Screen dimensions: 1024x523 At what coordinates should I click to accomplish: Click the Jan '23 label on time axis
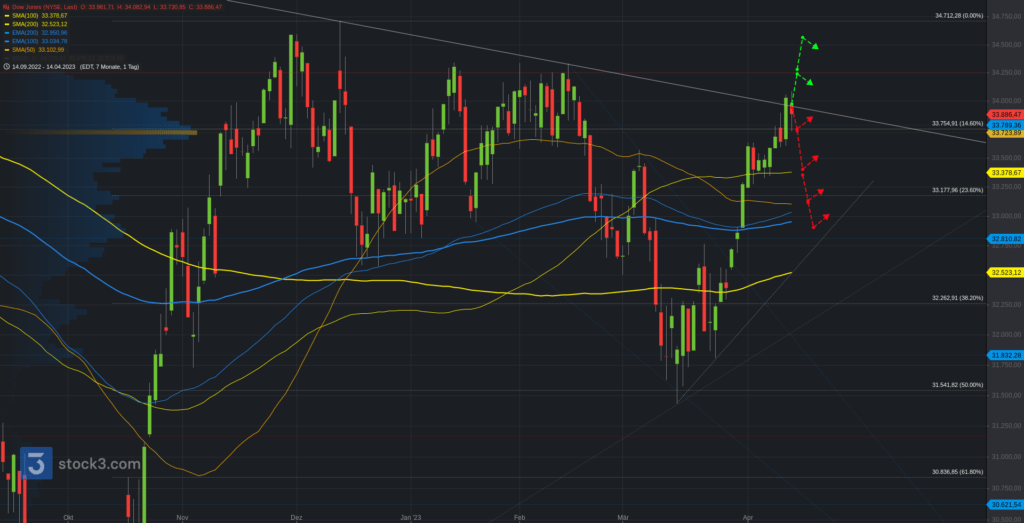(x=411, y=517)
